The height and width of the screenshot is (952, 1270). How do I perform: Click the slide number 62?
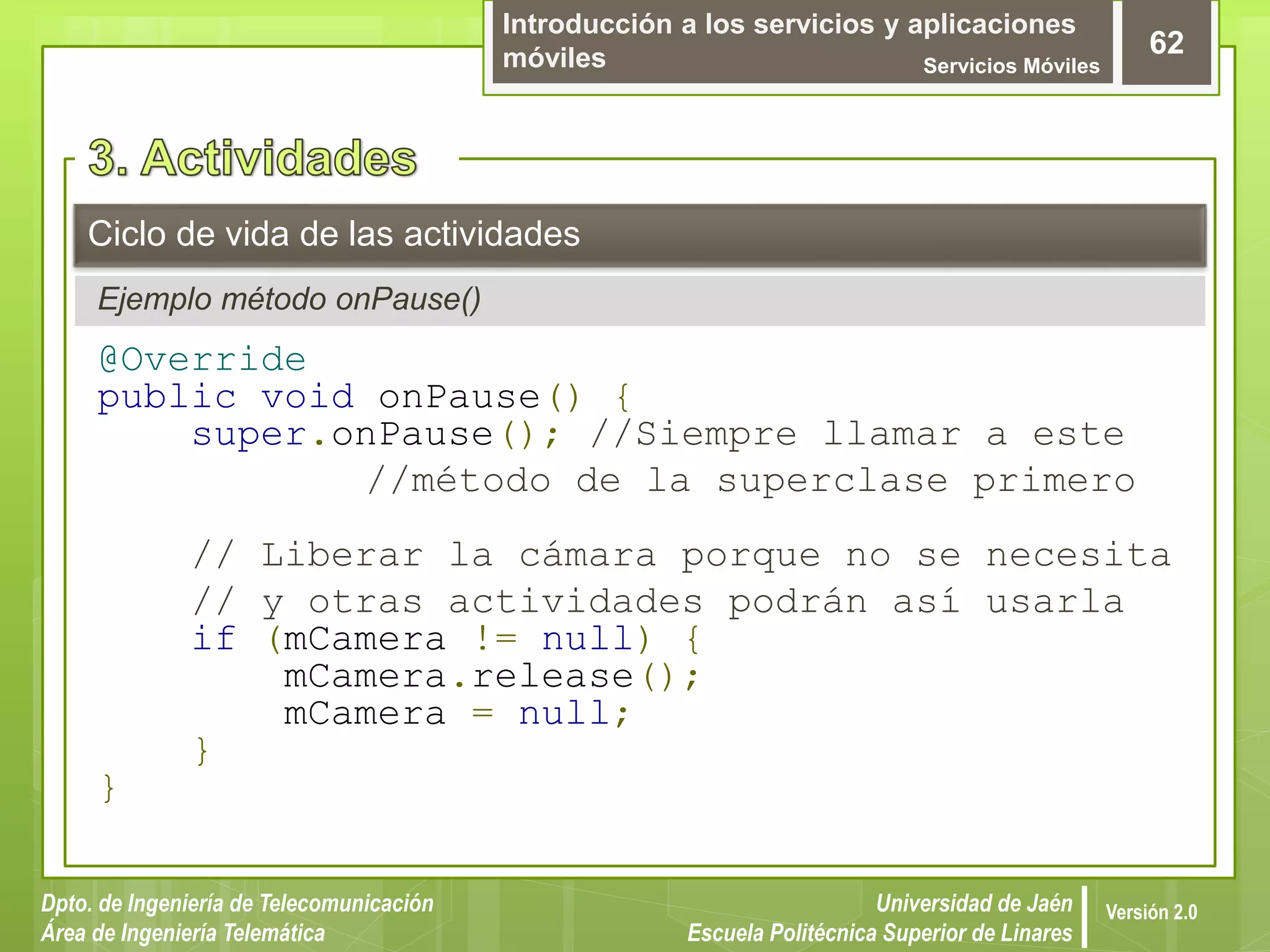coord(1166,43)
